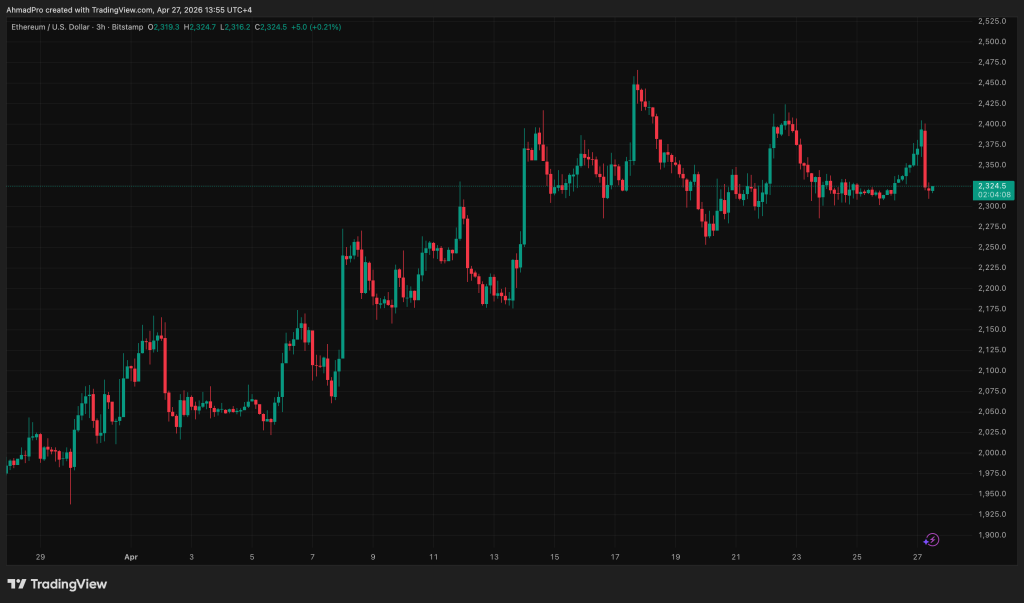Screen dimensions: 1024x603
Task: Click the 27 date on the time axis
Action: (x=917, y=556)
